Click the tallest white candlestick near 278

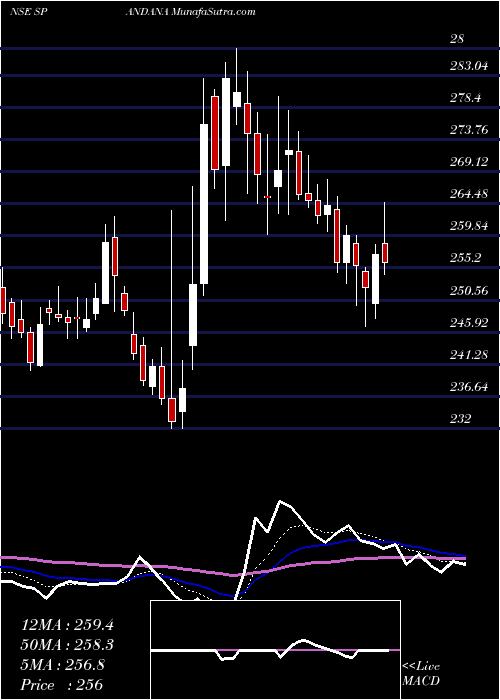pyautogui.click(x=204, y=204)
